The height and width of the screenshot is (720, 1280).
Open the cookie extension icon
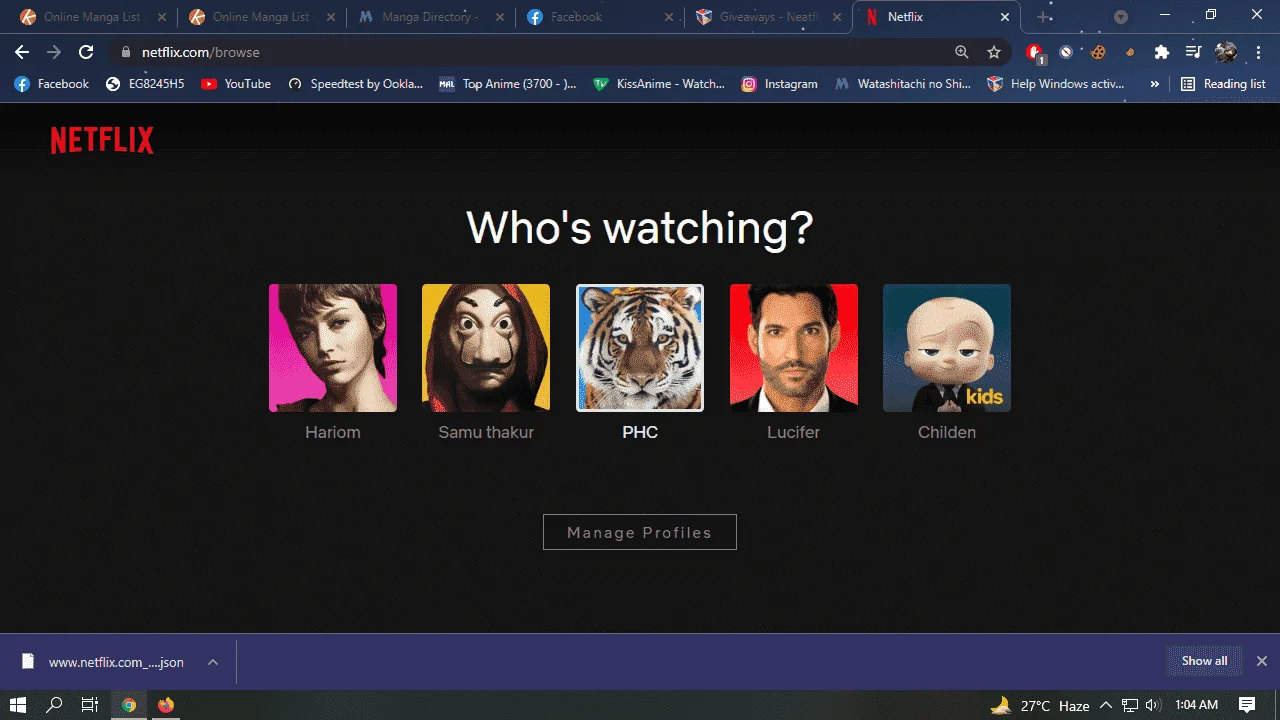click(1098, 52)
